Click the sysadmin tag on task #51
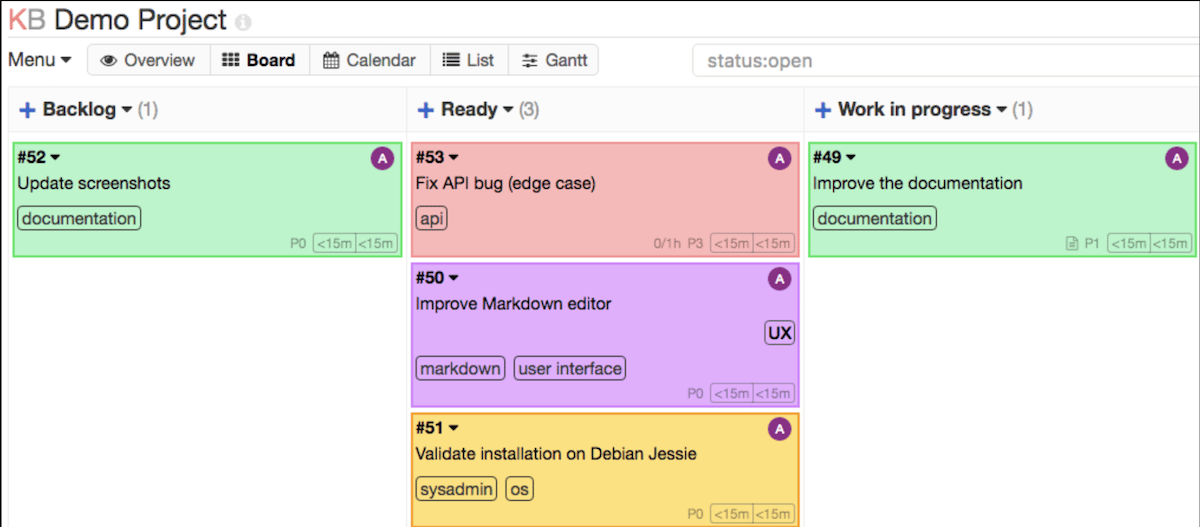Screen dimensions: 1200x527 pyautogui.click(x=456, y=490)
